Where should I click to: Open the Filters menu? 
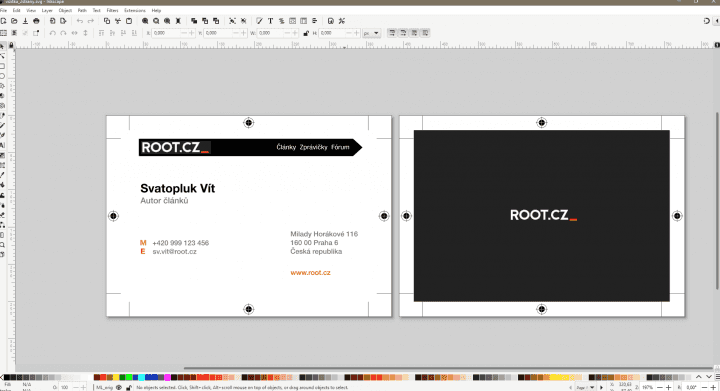112,10
